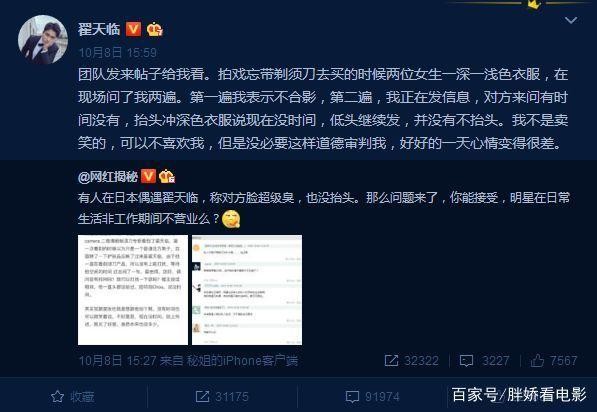This screenshot has height=412, width=597.
Task: Open the @网红揭秘 account link
Action: [x=108, y=177]
